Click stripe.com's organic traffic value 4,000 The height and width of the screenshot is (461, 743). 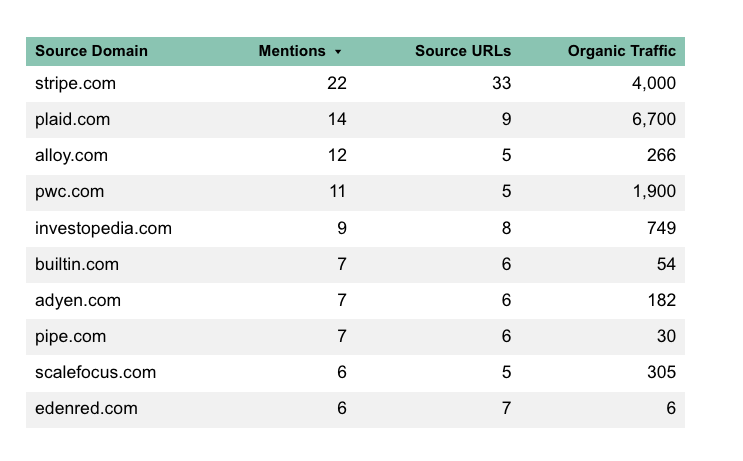pos(653,83)
